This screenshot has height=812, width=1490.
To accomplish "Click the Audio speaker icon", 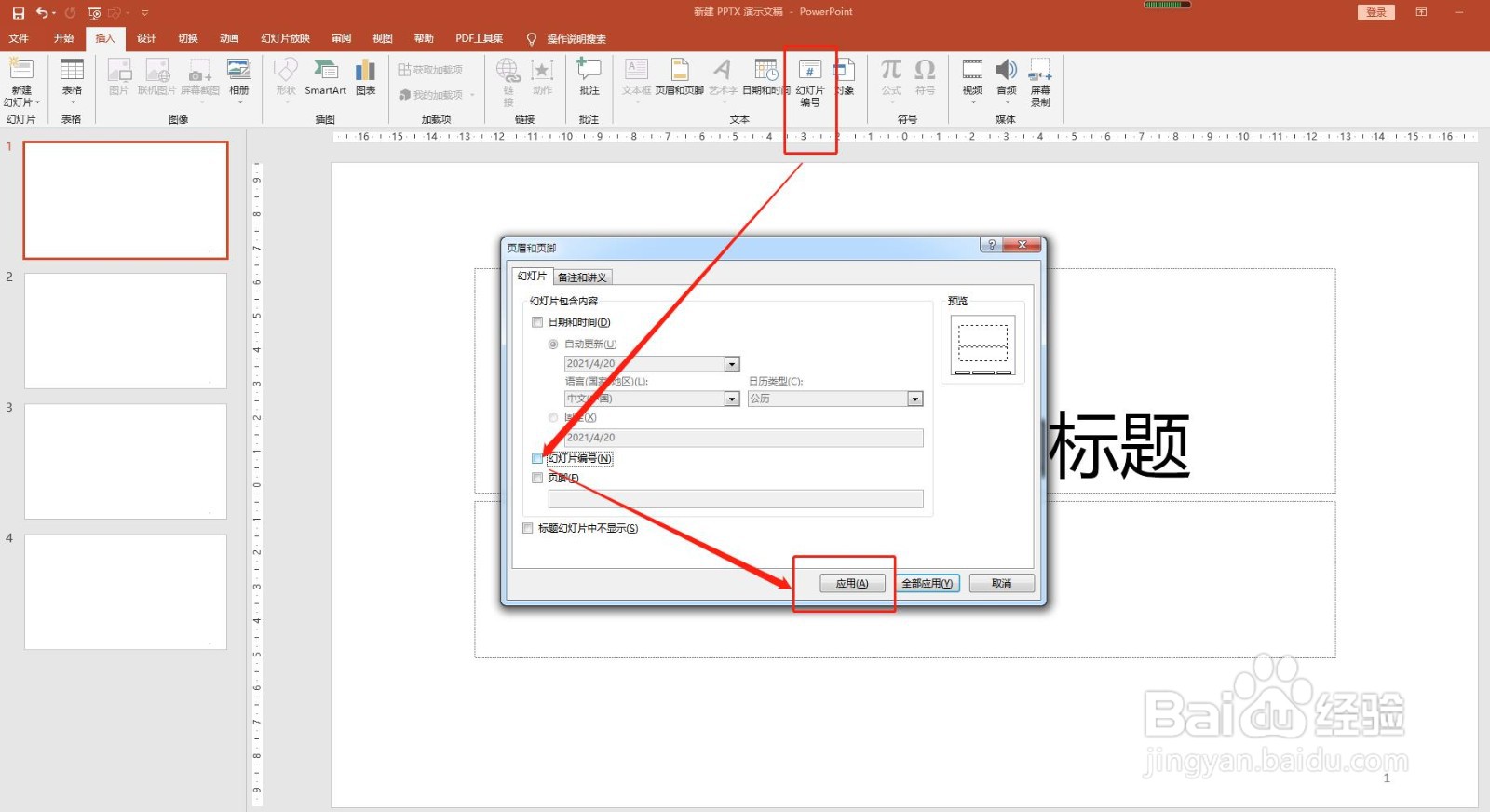I will [x=1007, y=71].
